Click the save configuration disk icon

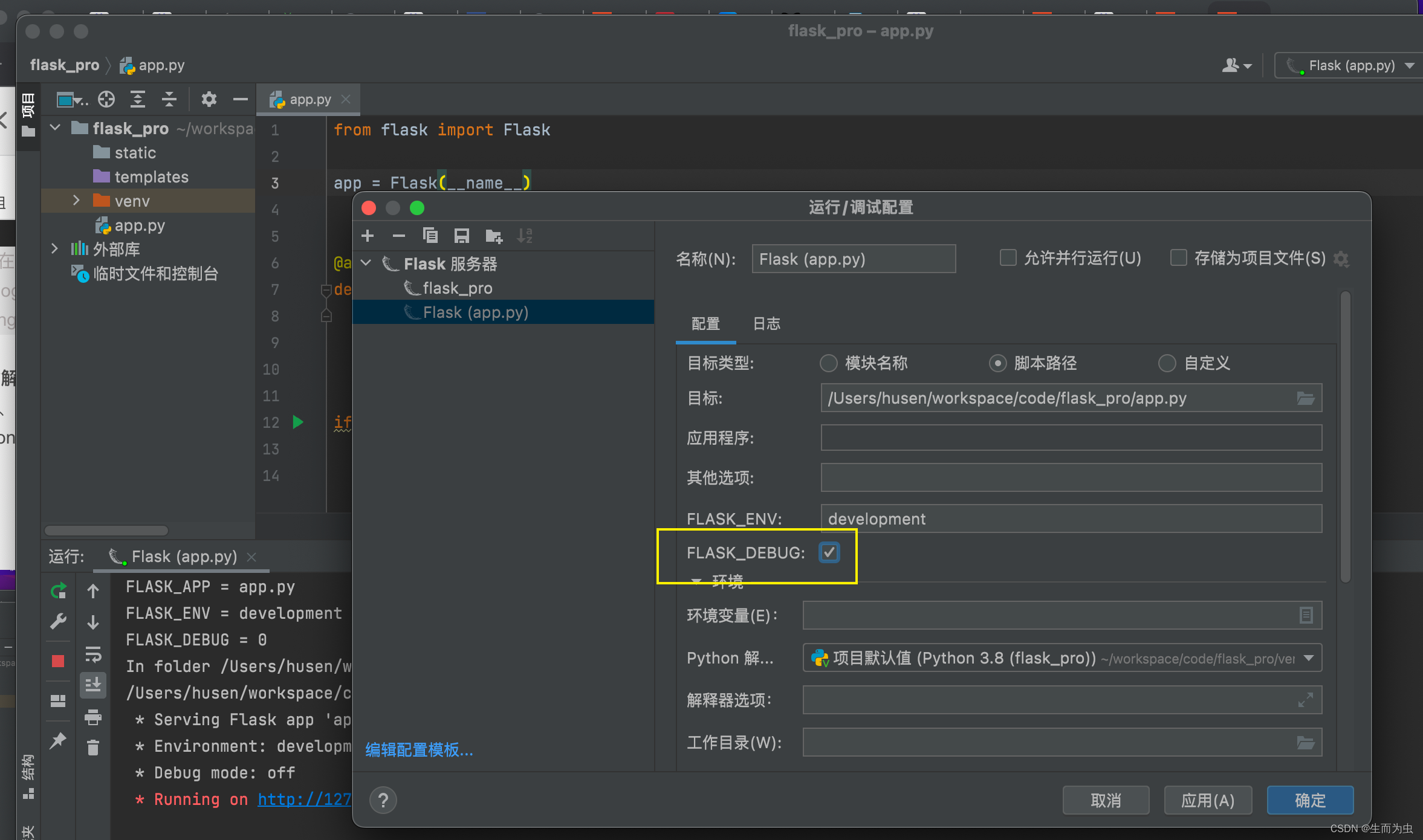(x=462, y=236)
